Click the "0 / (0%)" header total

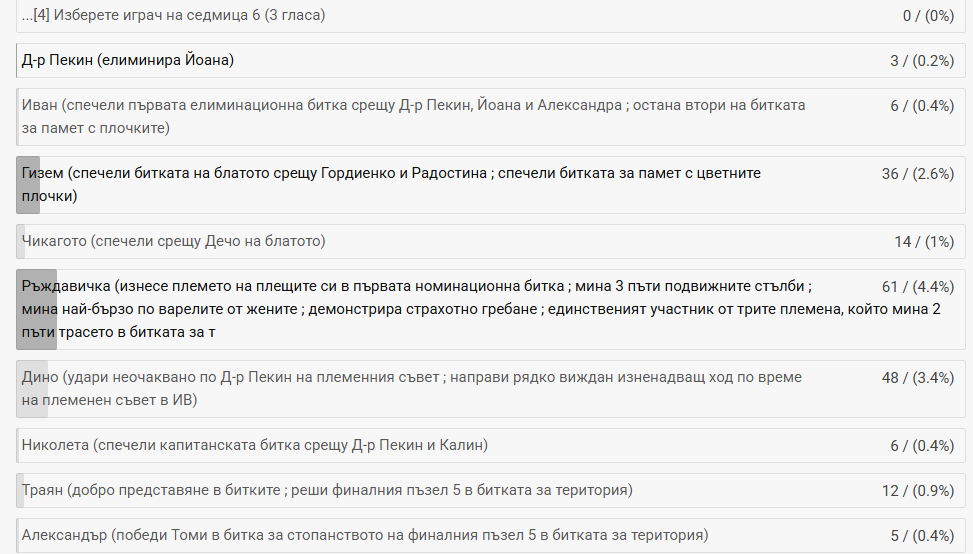click(x=927, y=15)
